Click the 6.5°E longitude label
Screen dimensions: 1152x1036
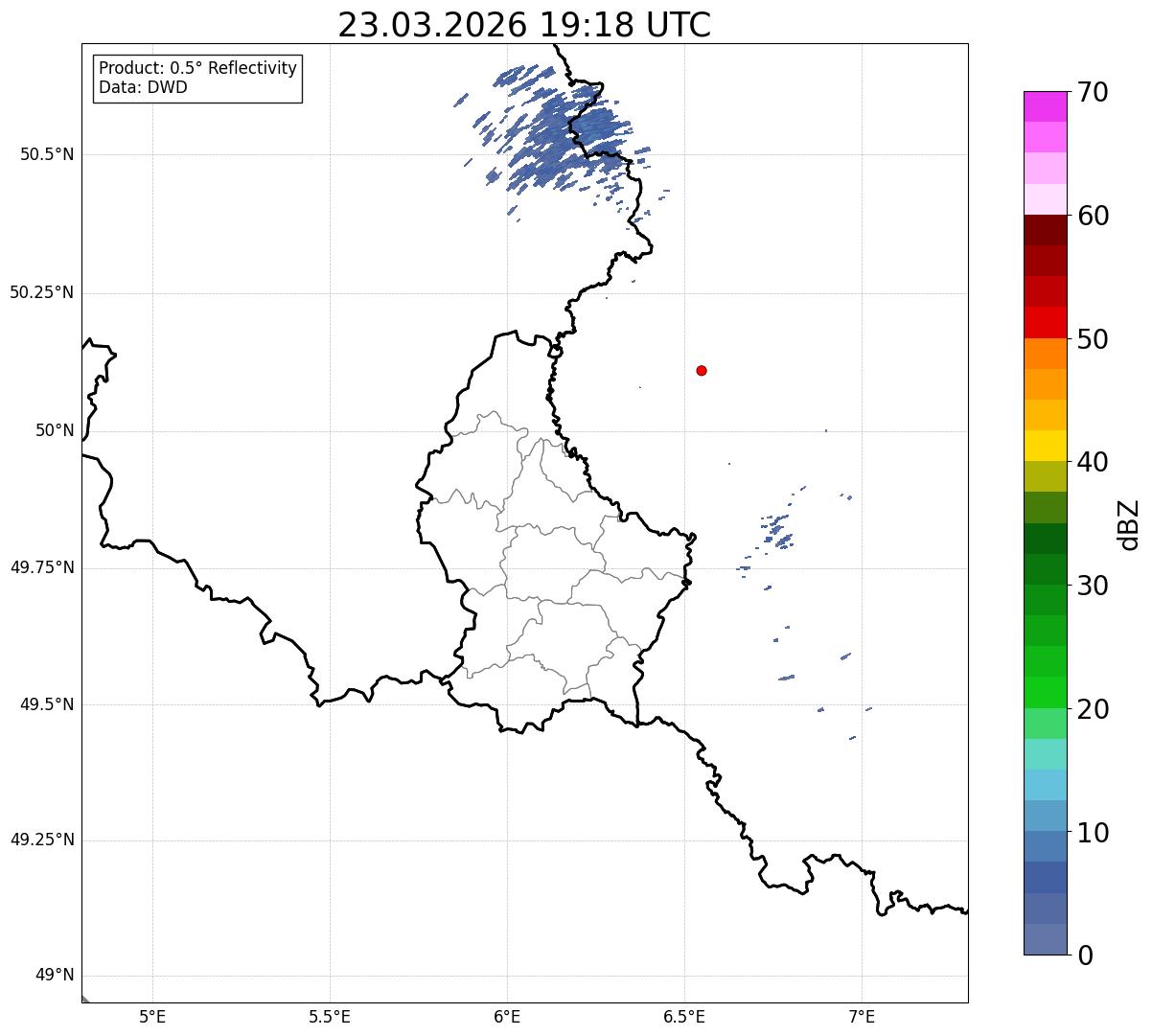pyautogui.click(x=684, y=1016)
